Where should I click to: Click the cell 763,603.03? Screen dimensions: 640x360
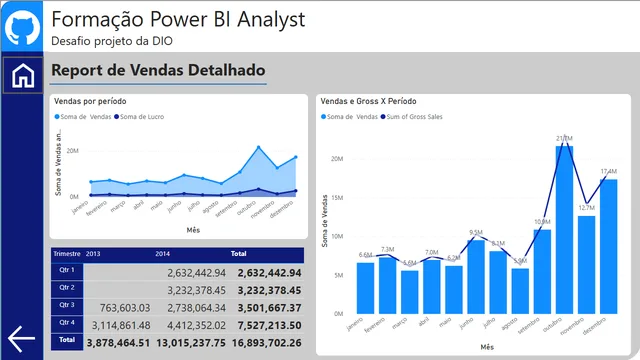[125, 308]
